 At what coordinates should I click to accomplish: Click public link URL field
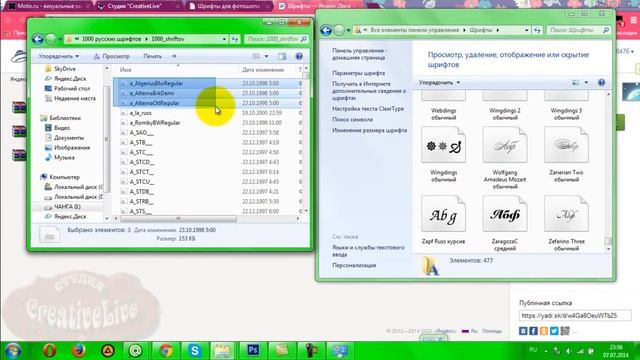tap(575, 316)
